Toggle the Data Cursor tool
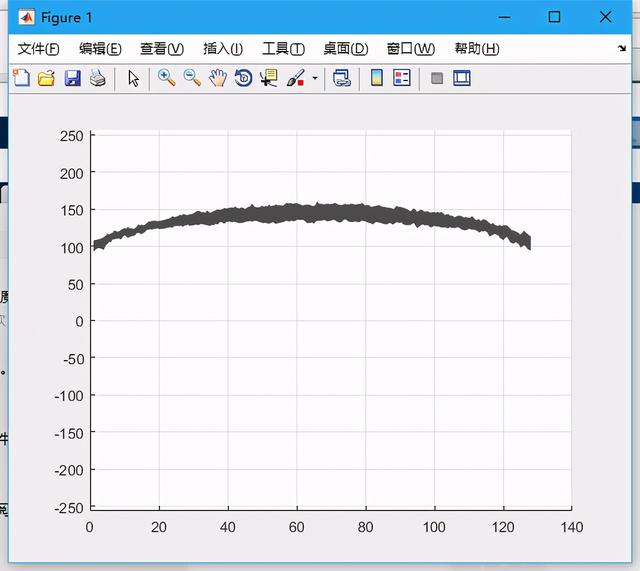Screen dimensions: 640x571 [268, 78]
